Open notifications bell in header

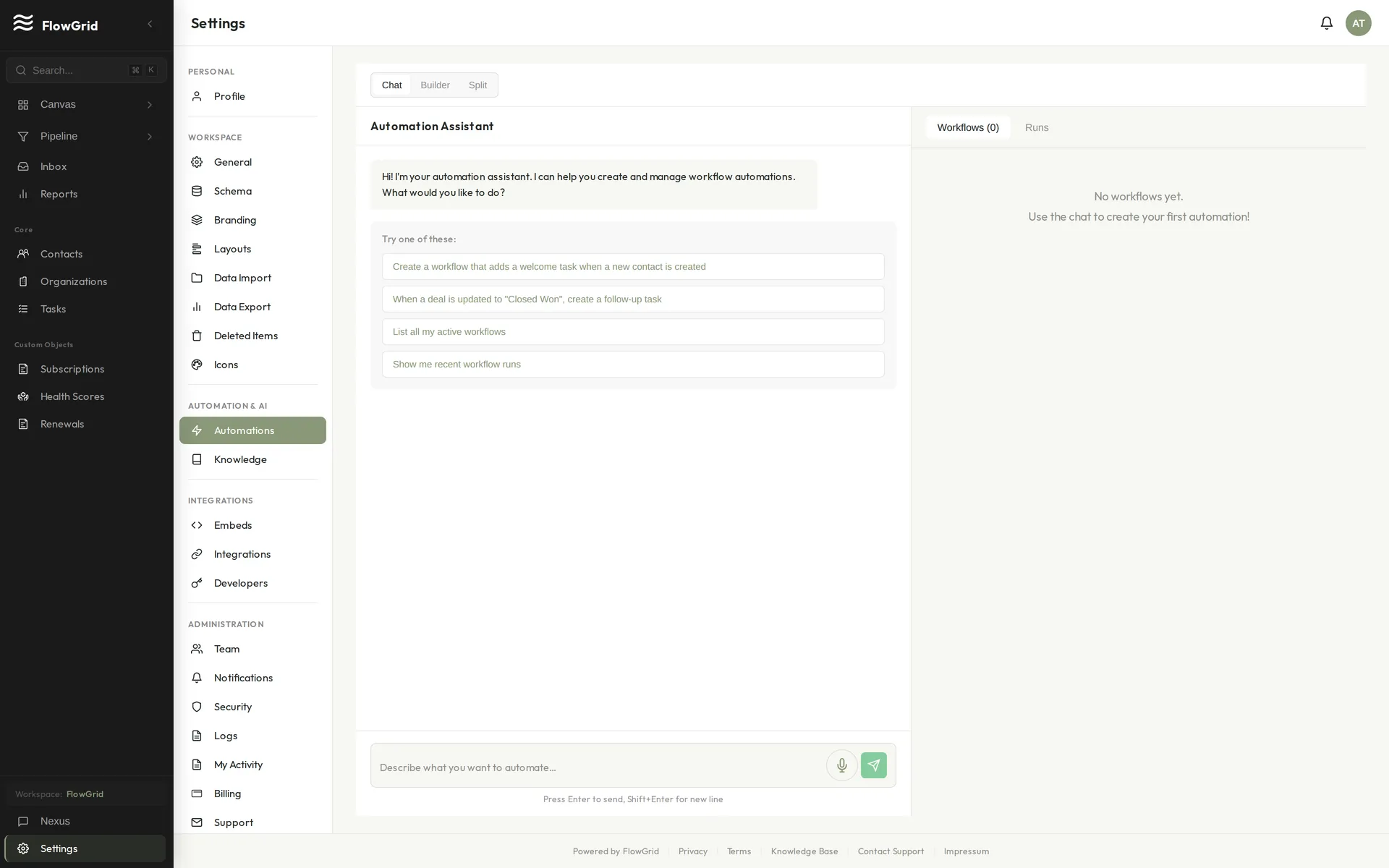(x=1326, y=23)
